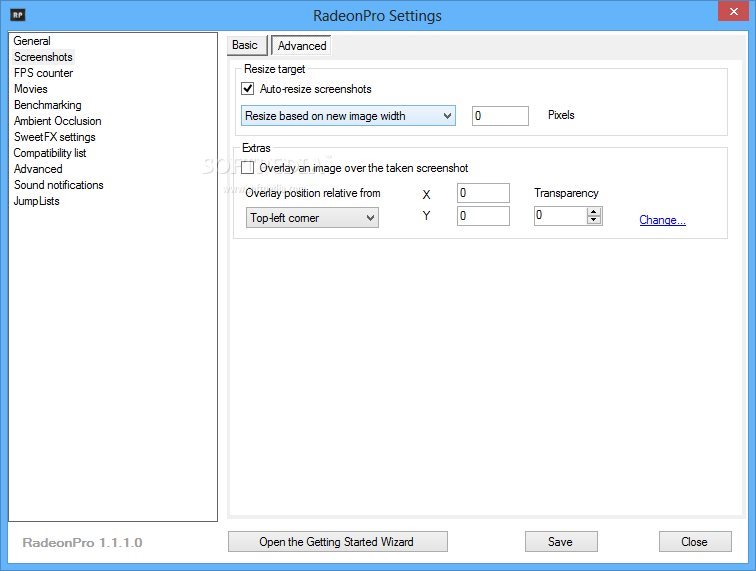Select Screenshots in the settings list

pyautogui.click(x=43, y=57)
